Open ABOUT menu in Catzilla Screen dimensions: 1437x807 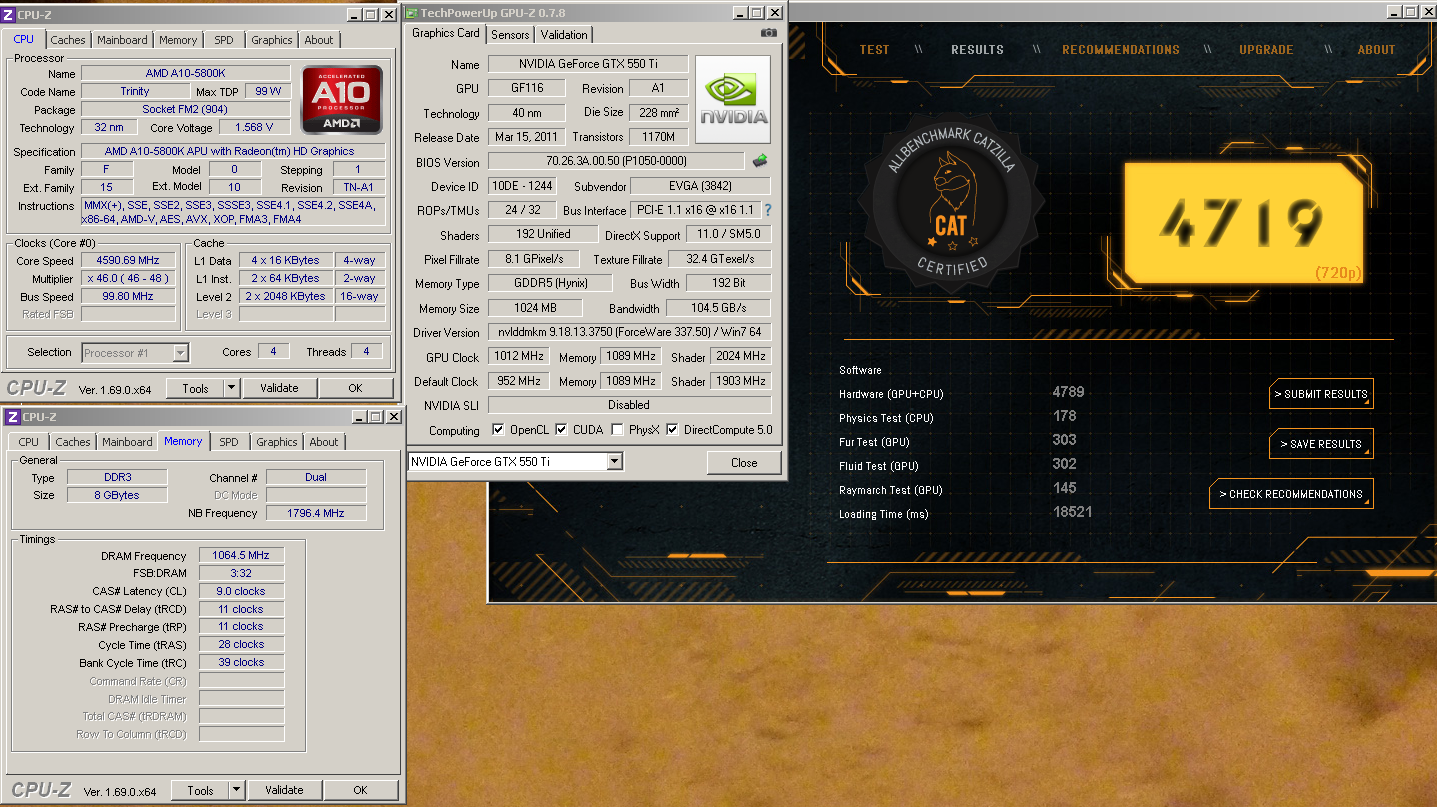click(x=1376, y=50)
